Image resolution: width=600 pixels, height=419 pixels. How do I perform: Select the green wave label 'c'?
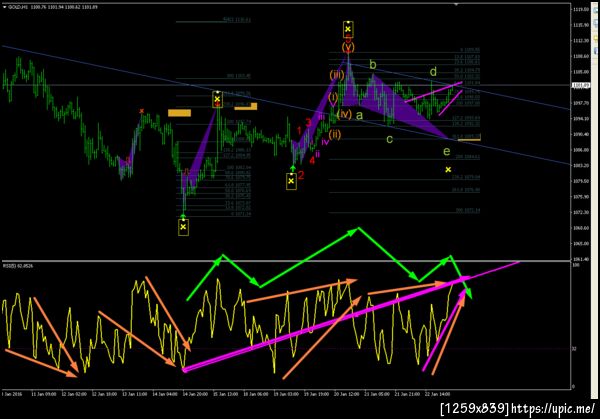pyautogui.click(x=389, y=139)
